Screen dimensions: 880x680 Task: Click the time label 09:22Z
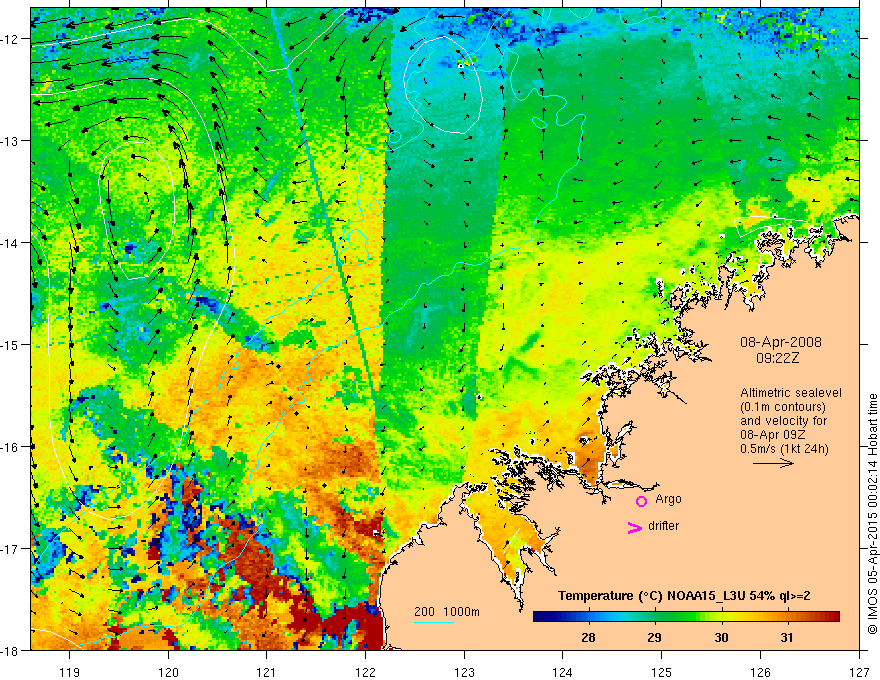pos(777,357)
